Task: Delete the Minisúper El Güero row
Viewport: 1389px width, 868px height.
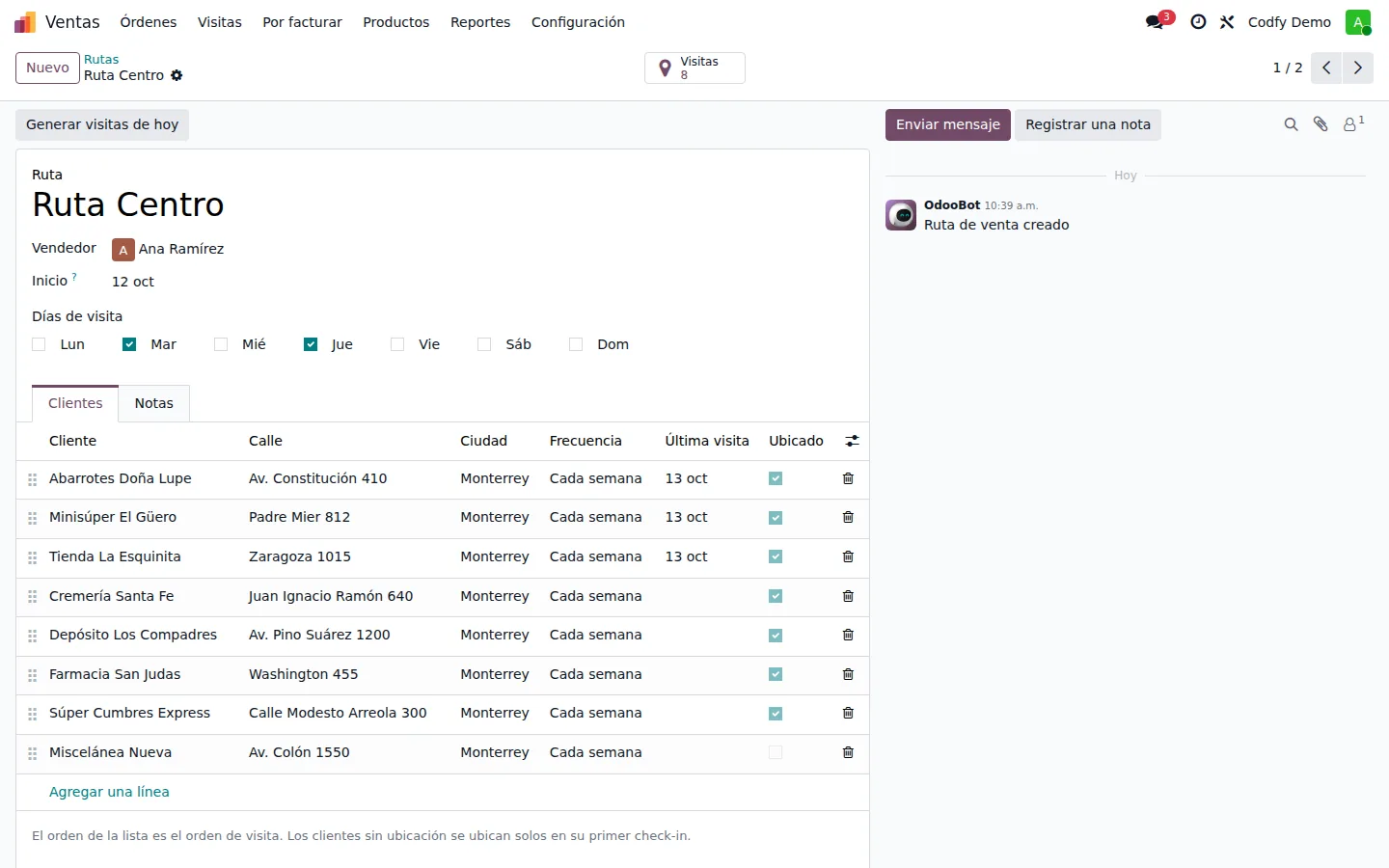Action: (848, 517)
